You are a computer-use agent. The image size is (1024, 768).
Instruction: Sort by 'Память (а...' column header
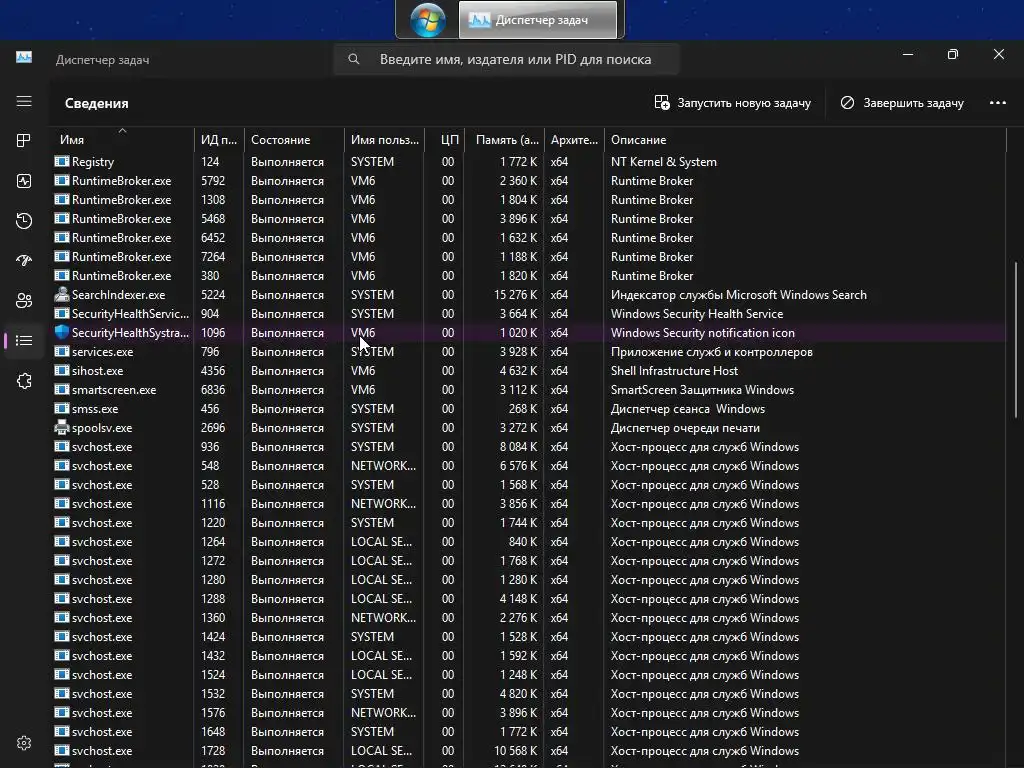[504, 140]
